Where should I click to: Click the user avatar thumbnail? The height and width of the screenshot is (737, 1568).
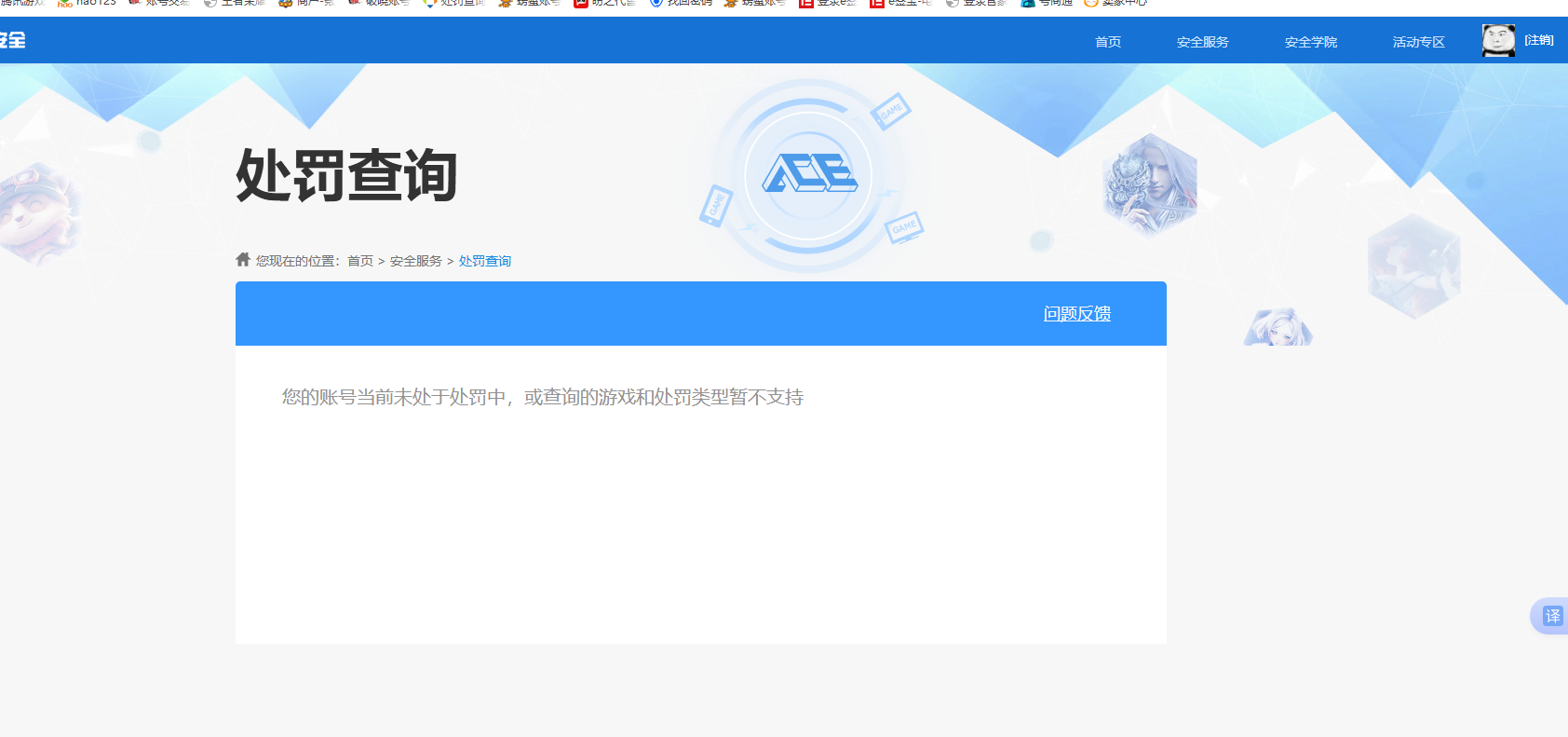click(1498, 40)
